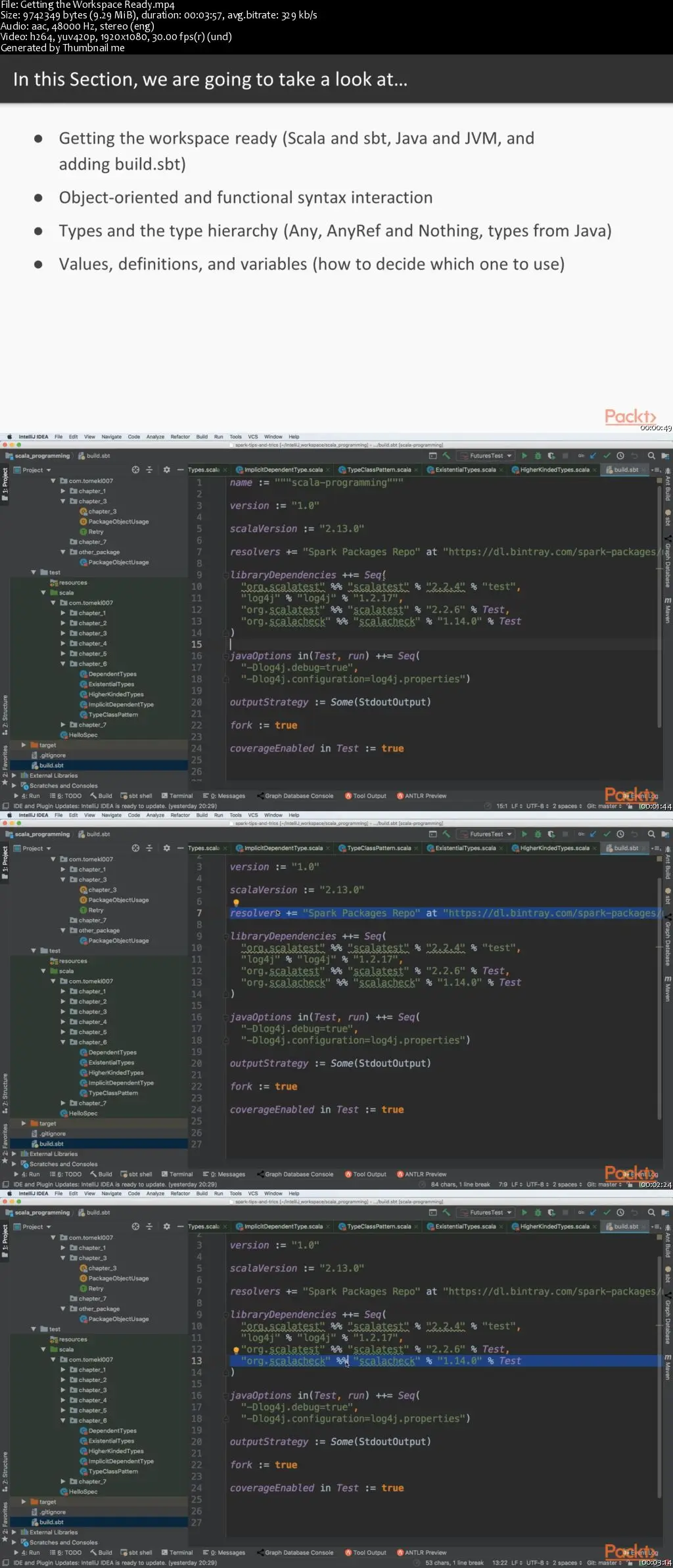This screenshot has height=1568, width=673.
Task: Click UTF-8 encoding in the bottom frame status bar
Action: coord(537,1563)
